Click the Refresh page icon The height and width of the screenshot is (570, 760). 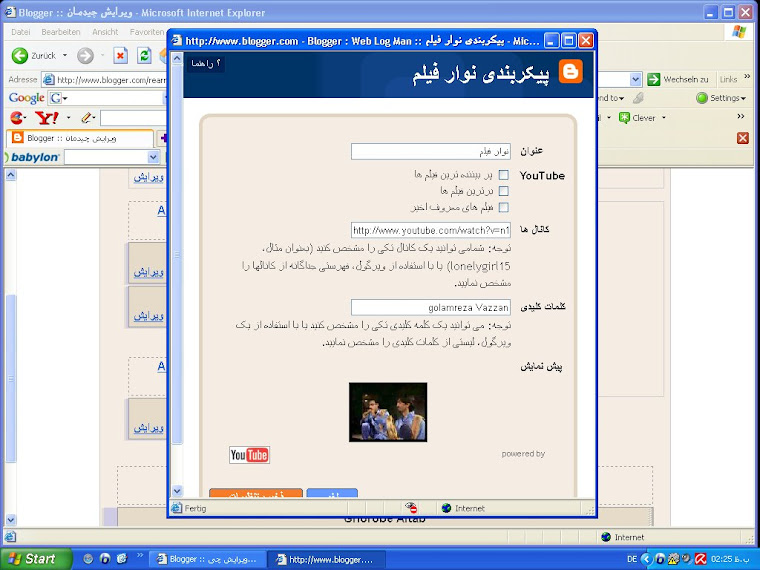click(144, 56)
